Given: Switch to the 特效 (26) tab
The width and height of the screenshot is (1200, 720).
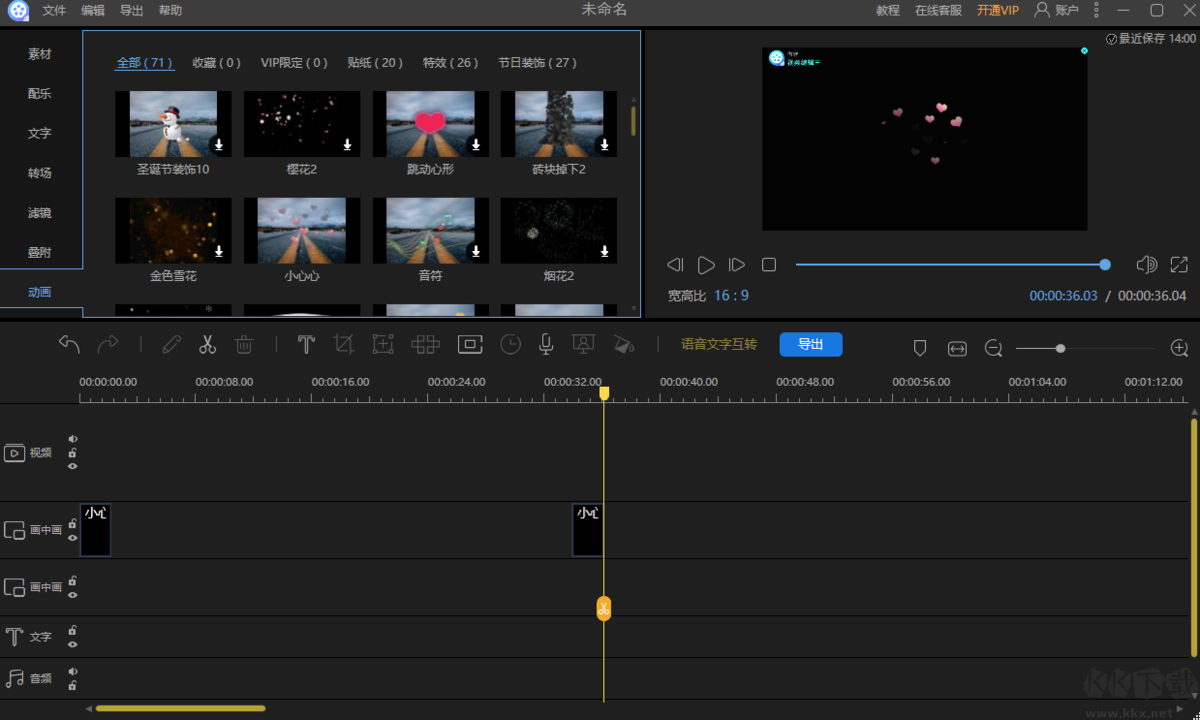Looking at the screenshot, I should click(x=450, y=62).
